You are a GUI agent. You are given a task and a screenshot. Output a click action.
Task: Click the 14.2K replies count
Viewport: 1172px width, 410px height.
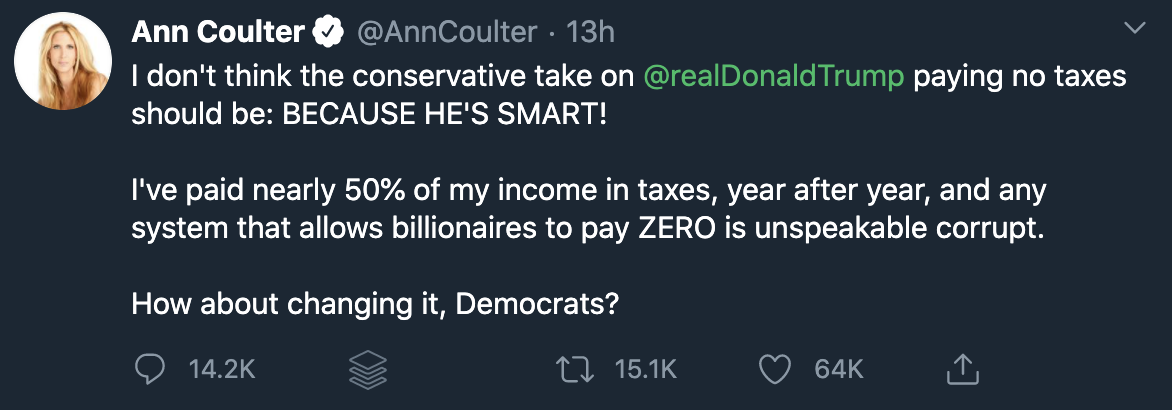point(222,369)
